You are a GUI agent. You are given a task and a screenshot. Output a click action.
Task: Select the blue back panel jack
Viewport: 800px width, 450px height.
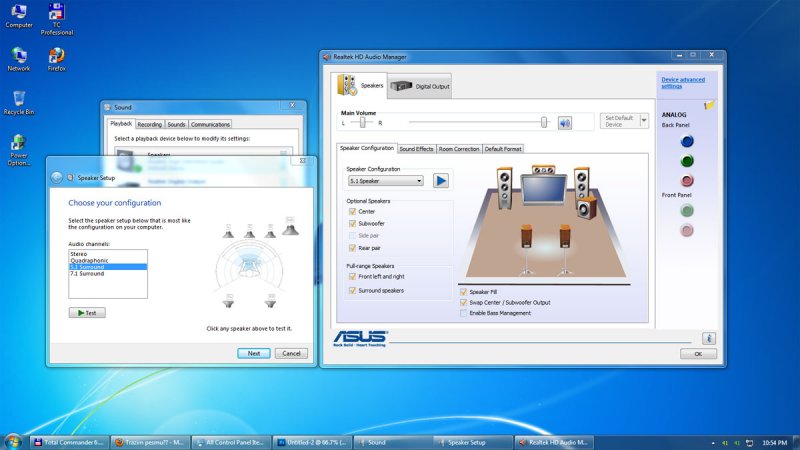[687, 141]
